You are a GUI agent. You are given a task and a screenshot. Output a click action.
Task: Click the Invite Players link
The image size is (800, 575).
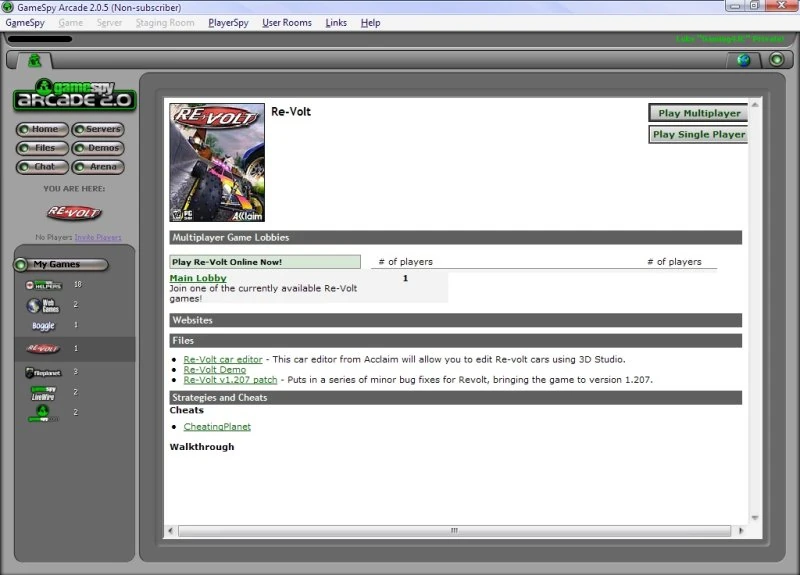(98, 237)
